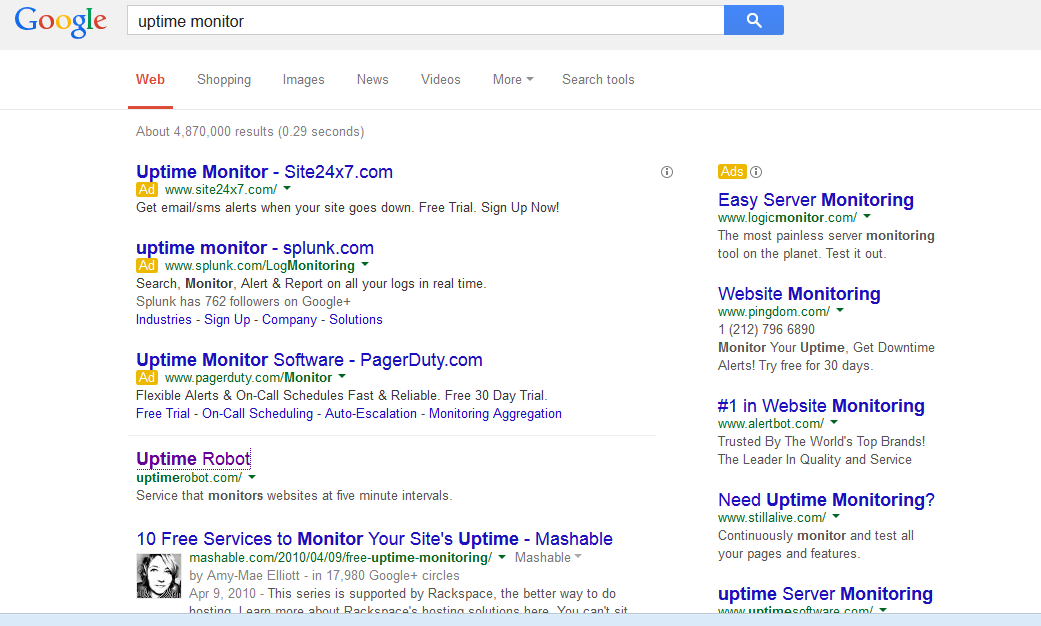Click the search box containing 'uptime monitor'
Screen dimensions: 1041x626
pos(425,21)
